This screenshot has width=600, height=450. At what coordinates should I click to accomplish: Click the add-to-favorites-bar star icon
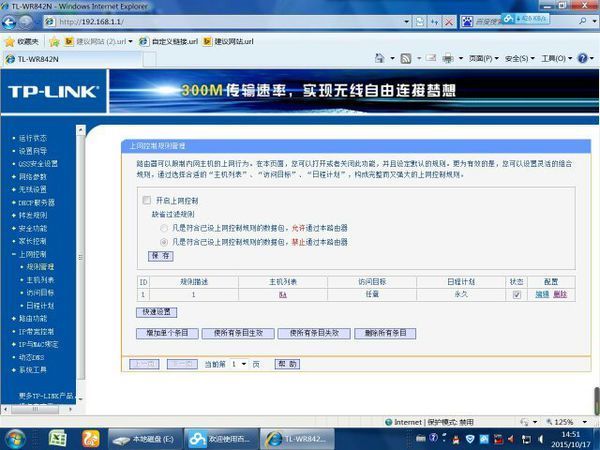[x=54, y=42]
